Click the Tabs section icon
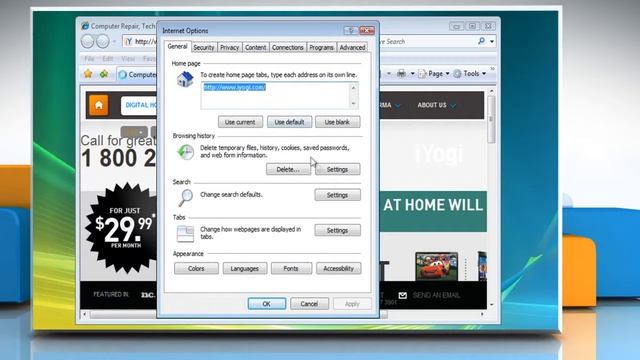The height and width of the screenshot is (360, 640). 185,234
